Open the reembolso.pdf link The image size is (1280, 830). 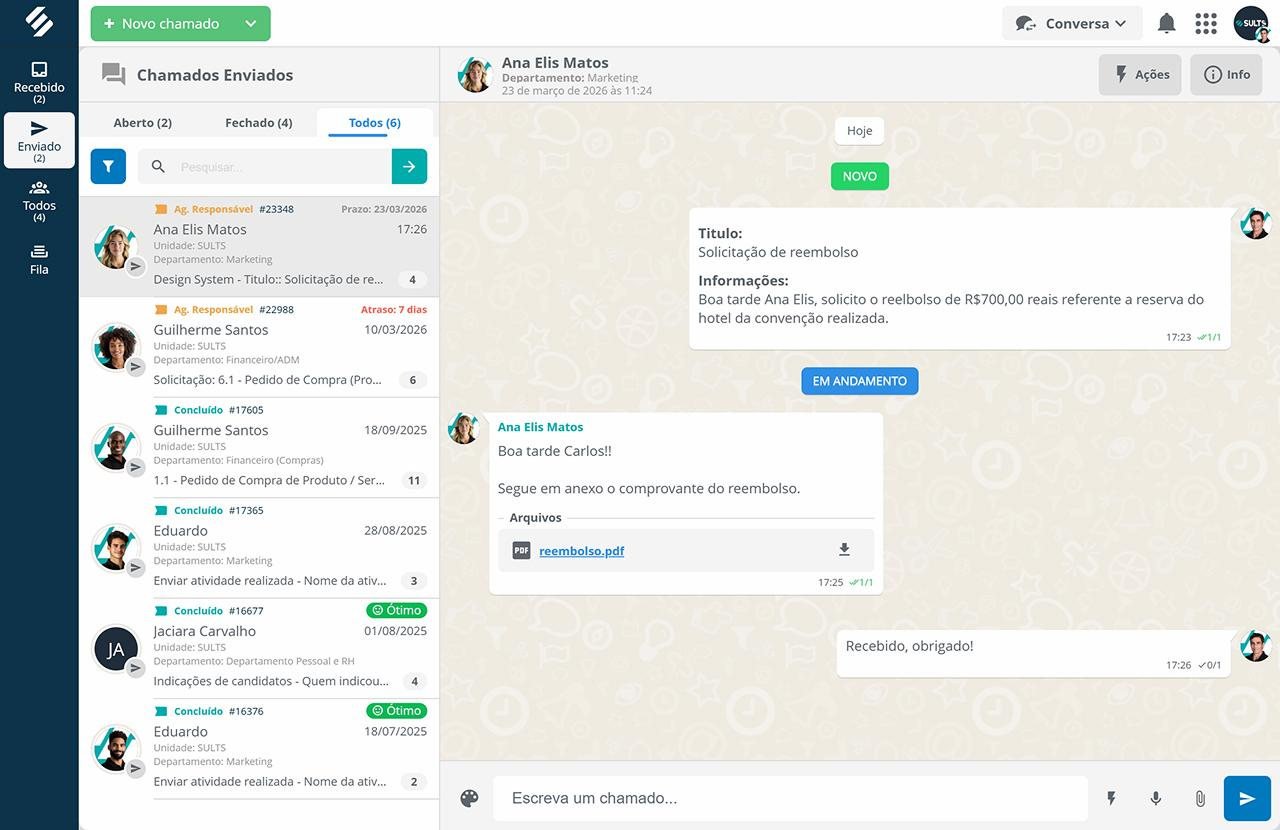pos(581,550)
